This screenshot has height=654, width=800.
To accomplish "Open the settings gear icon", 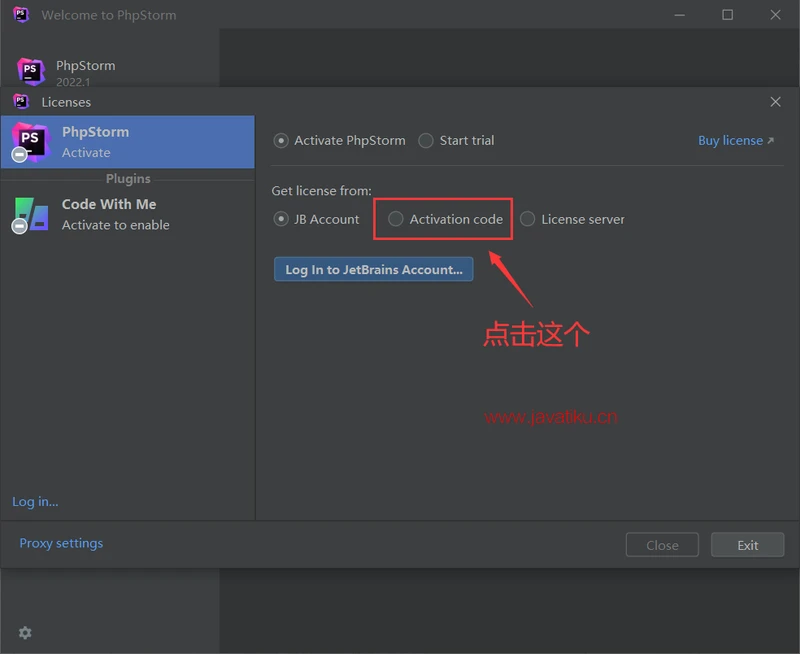I will tap(25, 633).
